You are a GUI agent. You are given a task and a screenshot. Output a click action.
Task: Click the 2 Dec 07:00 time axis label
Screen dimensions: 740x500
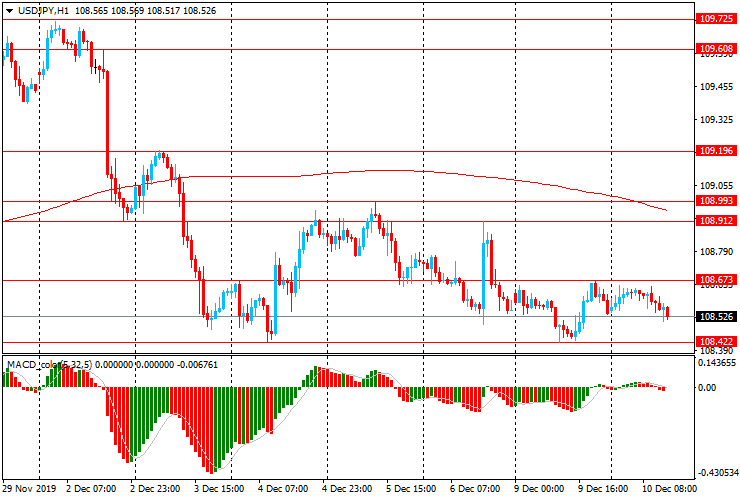pos(91,488)
